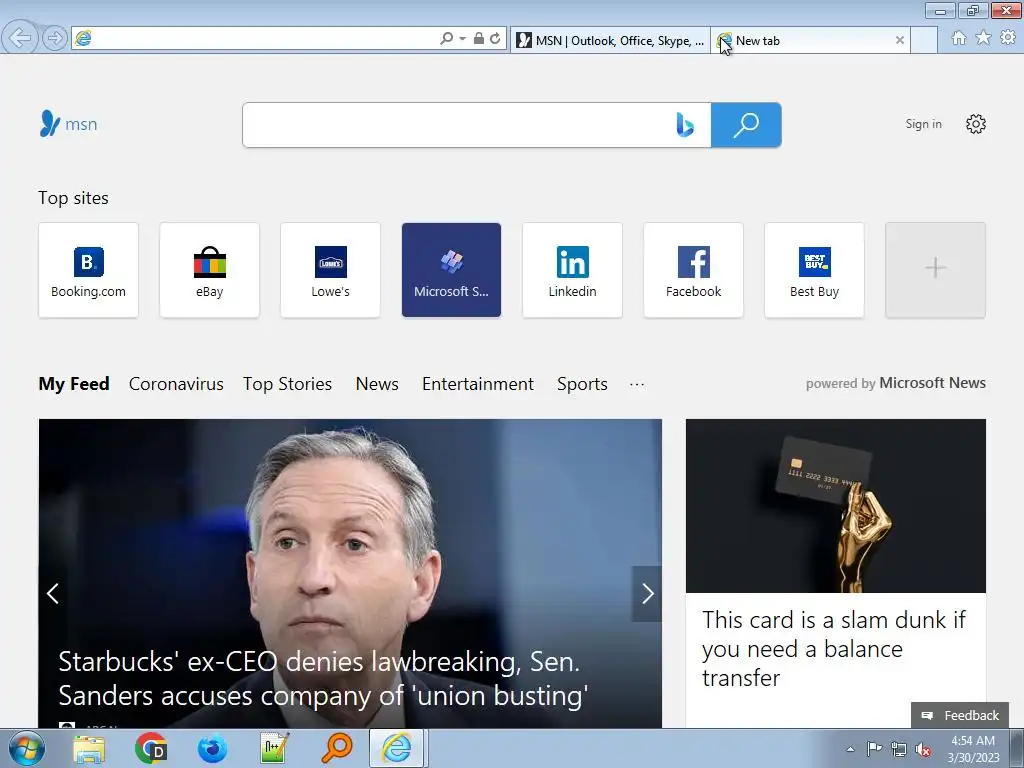The image size is (1024, 768).
Task: Click the search magnifier in the address bar
Action: coord(446,39)
